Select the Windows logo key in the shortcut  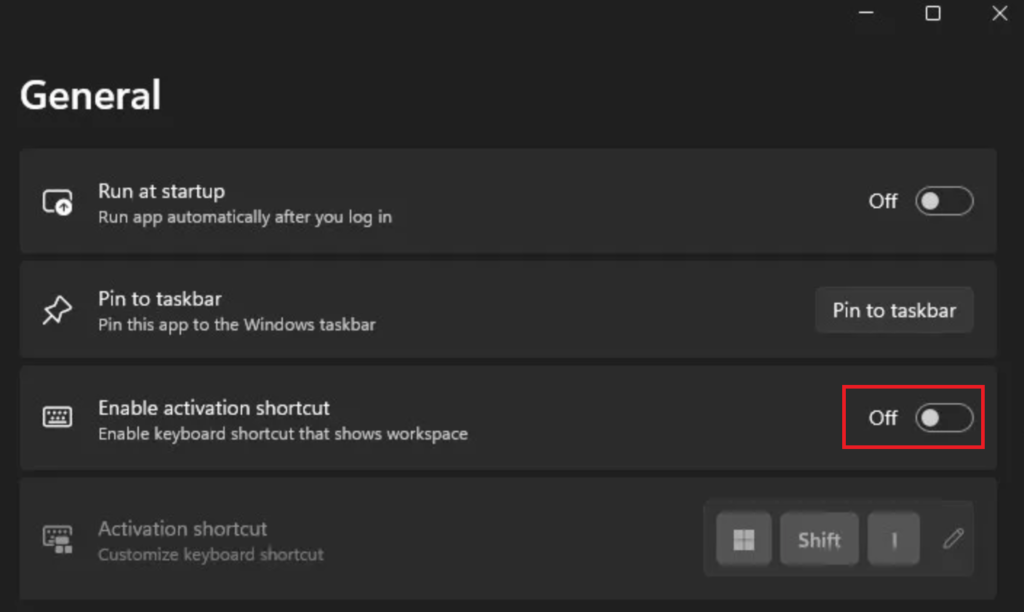pyautogui.click(x=744, y=538)
